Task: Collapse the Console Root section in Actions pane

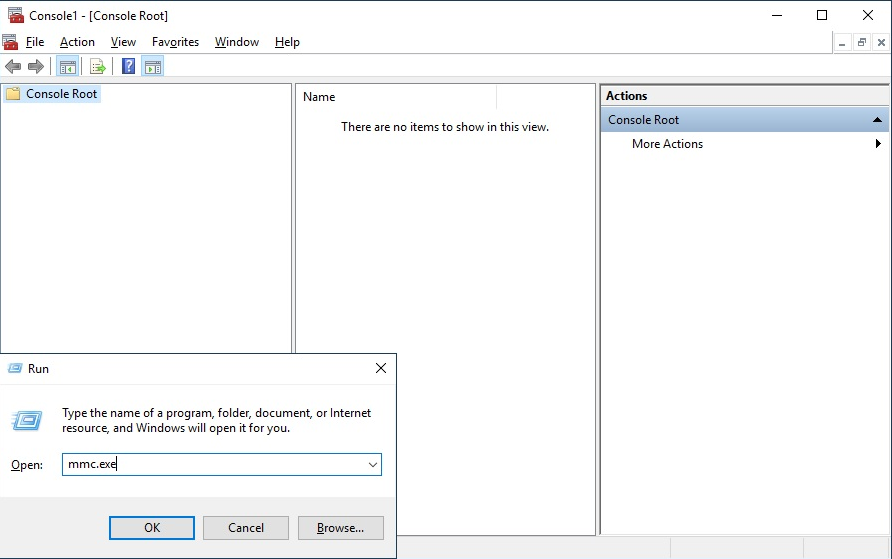Action: click(x=877, y=120)
